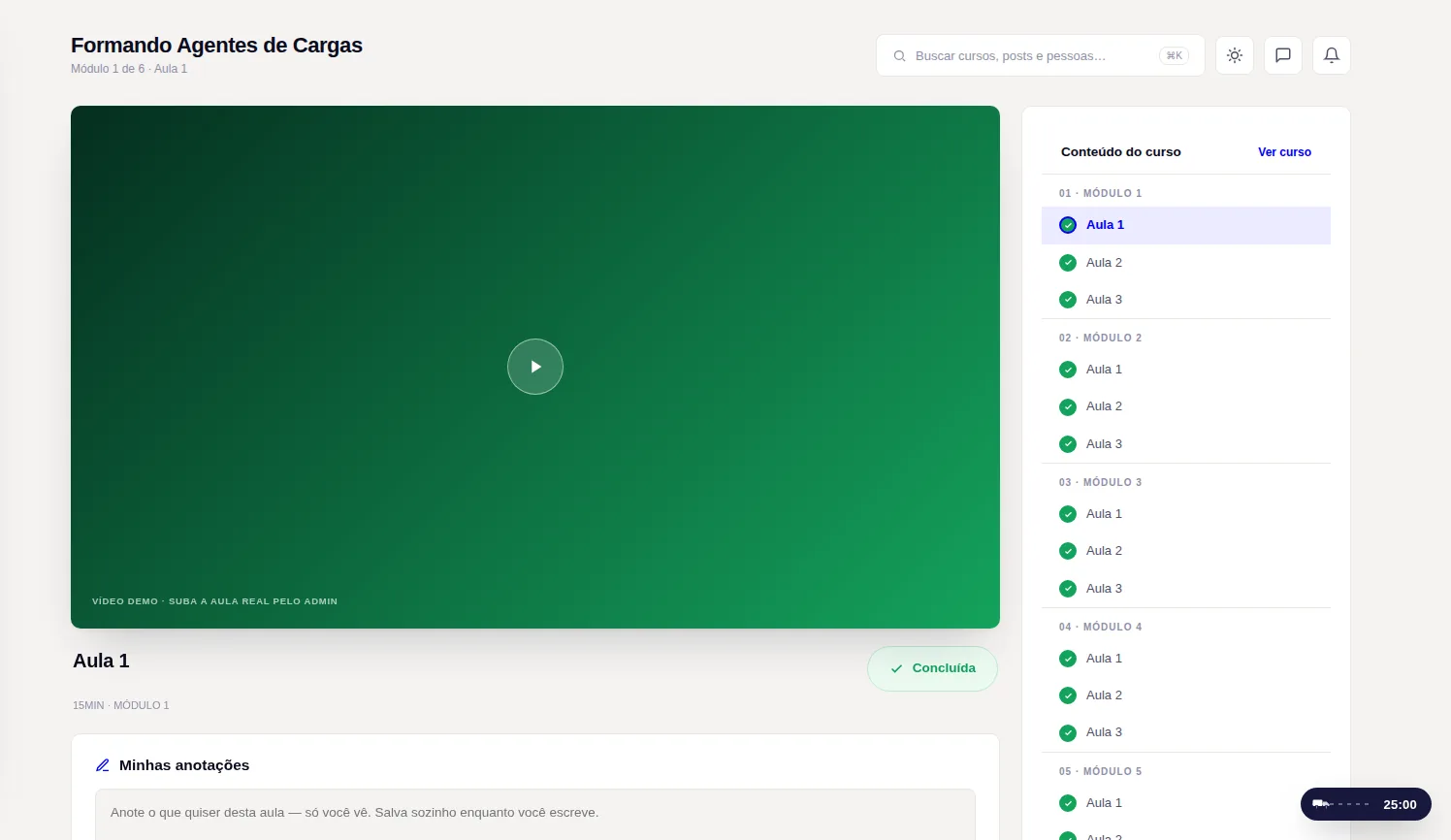Click the pencil icon beside Minhas anotações
1451x840 pixels.
pyautogui.click(x=103, y=765)
